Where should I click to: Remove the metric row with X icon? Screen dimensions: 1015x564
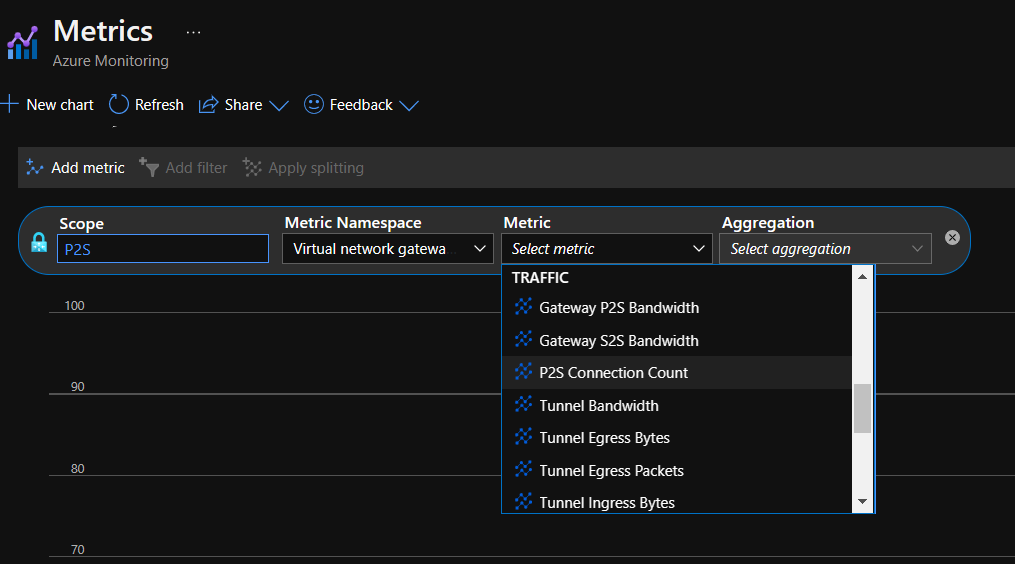coord(952,238)
